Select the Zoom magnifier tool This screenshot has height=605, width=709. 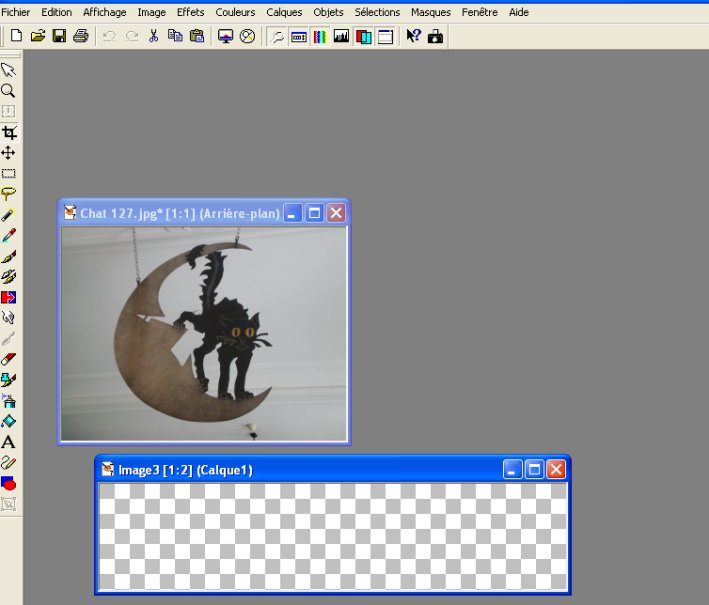click(x=9, y=91)
